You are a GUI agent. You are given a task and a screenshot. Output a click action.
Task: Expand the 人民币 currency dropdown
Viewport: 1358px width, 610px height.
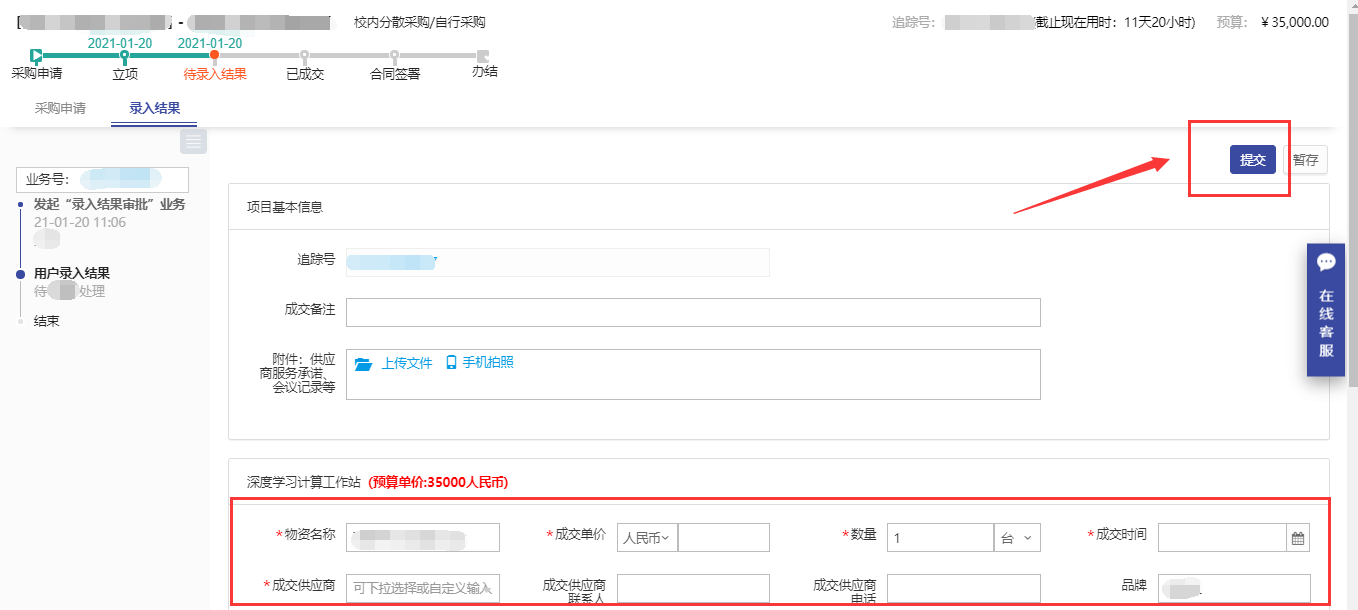(x=647, y=538)
